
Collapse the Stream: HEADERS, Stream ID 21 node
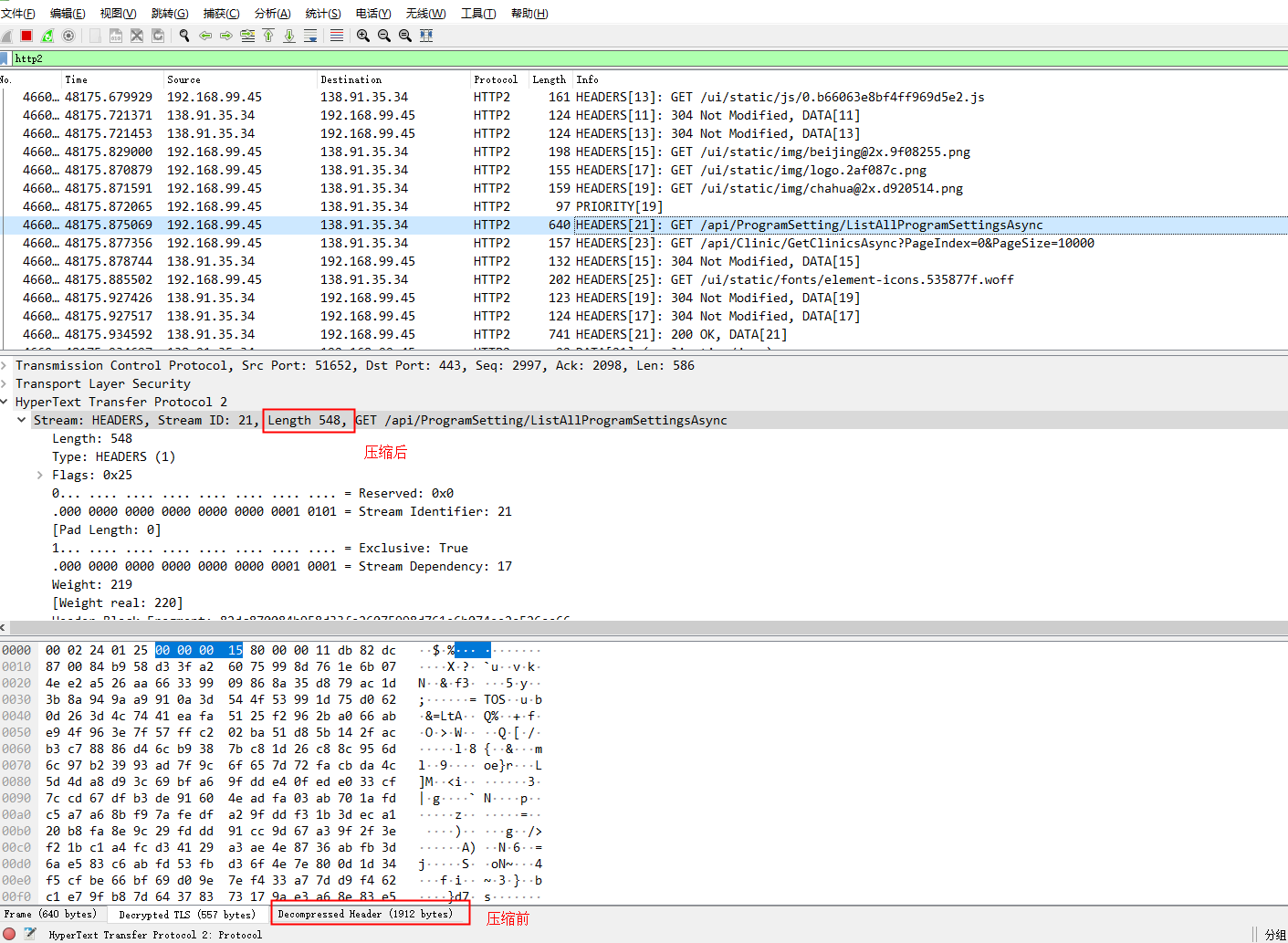[21, 420]
